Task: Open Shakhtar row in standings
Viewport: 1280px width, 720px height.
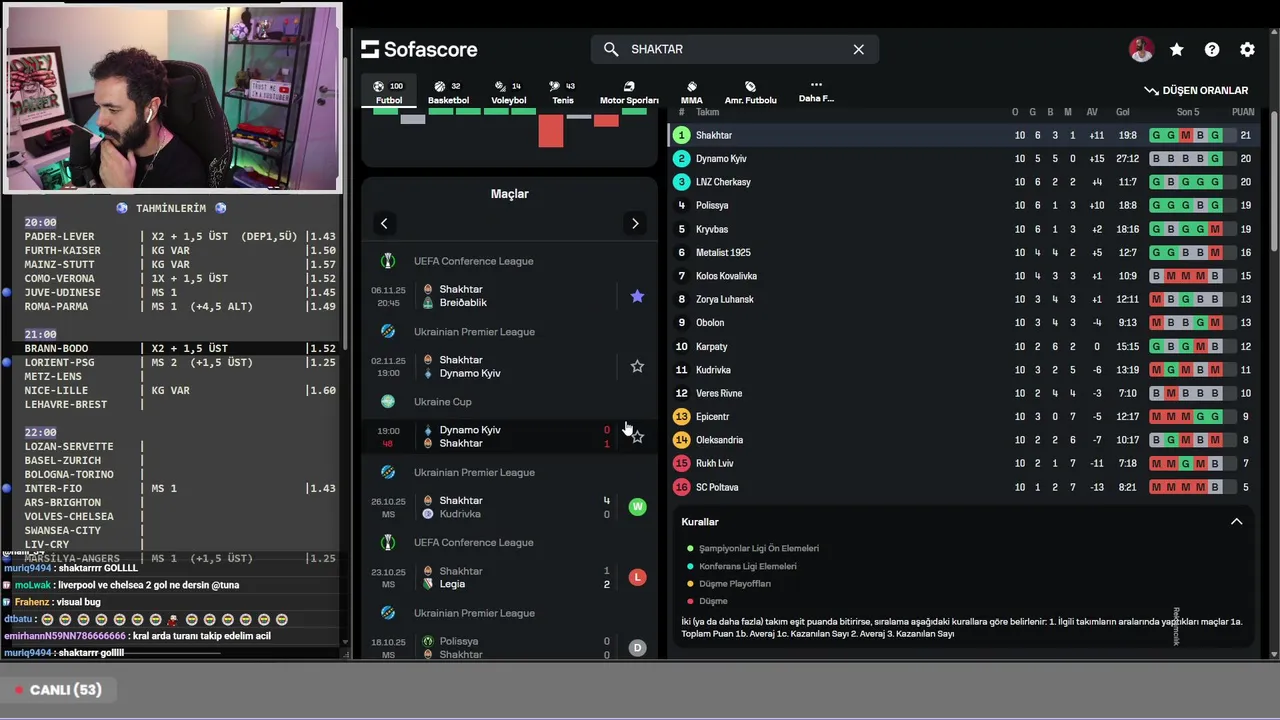Action: click(966, 135)
